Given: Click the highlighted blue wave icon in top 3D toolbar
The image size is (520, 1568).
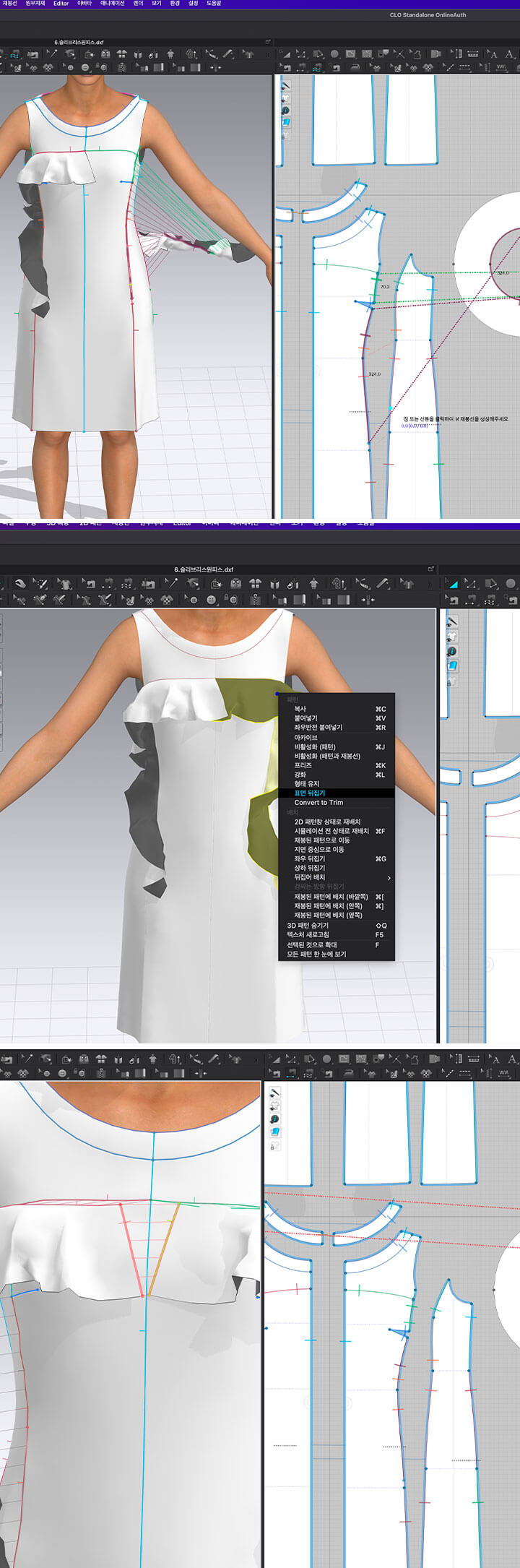Looking at the screenshot, I should tap(14, 54).
